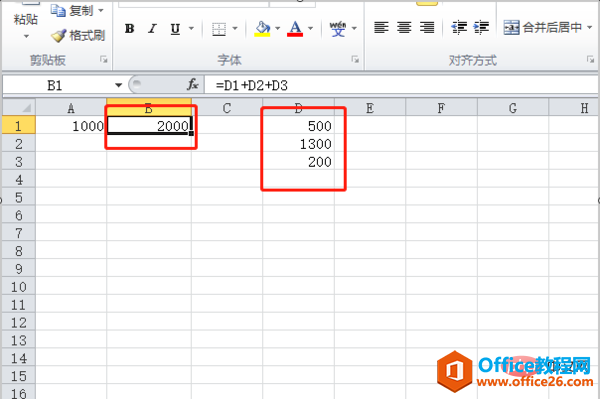600x399 pixels.
Task: Expand the Name Box dropdown arrow
Action: (119, 85)
